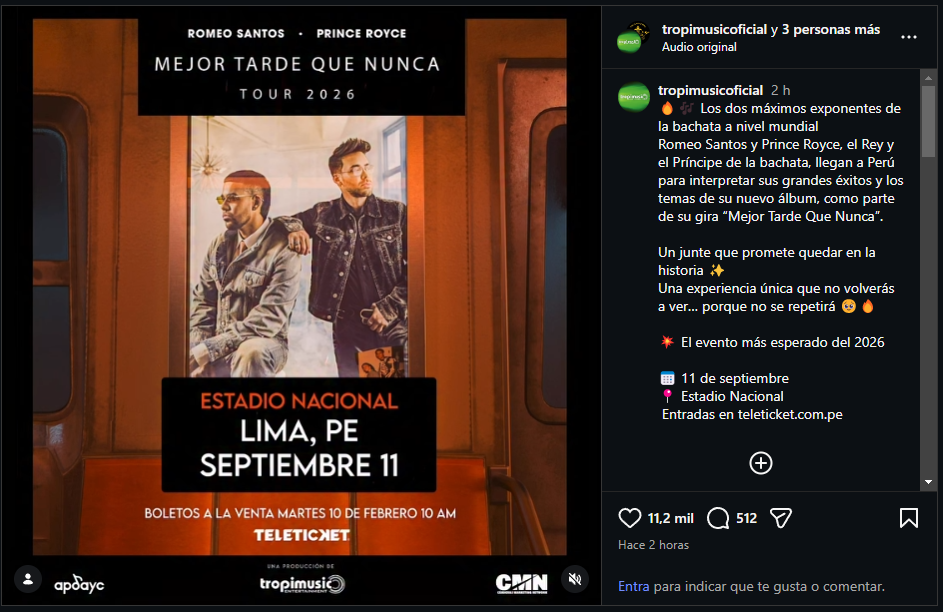Save post with bookmark icon
This screenshot has width=943, height=612.
(x=909, y=518)
